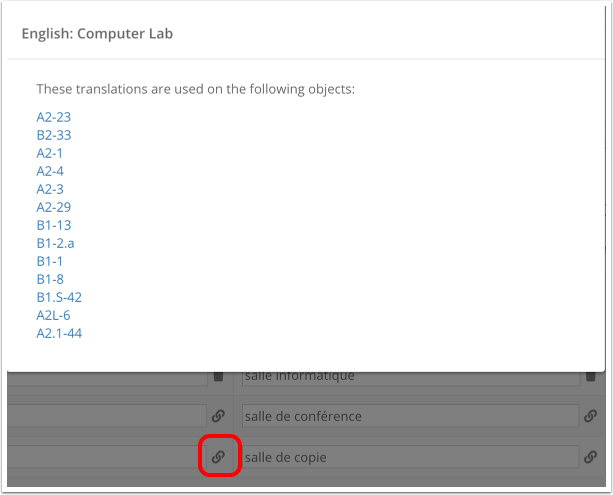Go to object A2-4
The image size is (613, 495).
[50, 171]
